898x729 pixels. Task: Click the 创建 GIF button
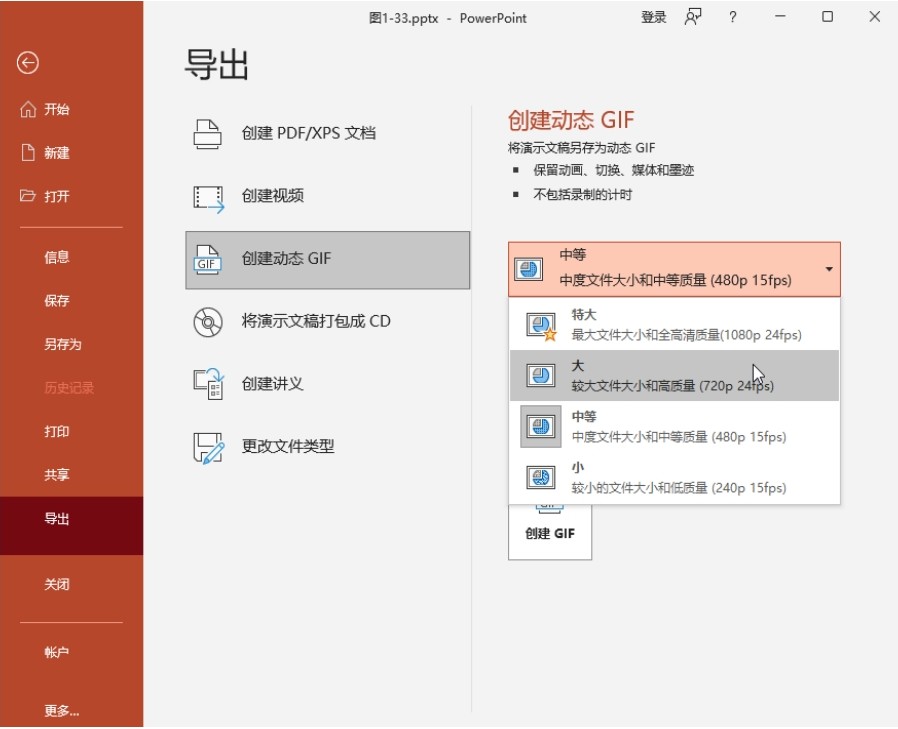click(550, 533)
